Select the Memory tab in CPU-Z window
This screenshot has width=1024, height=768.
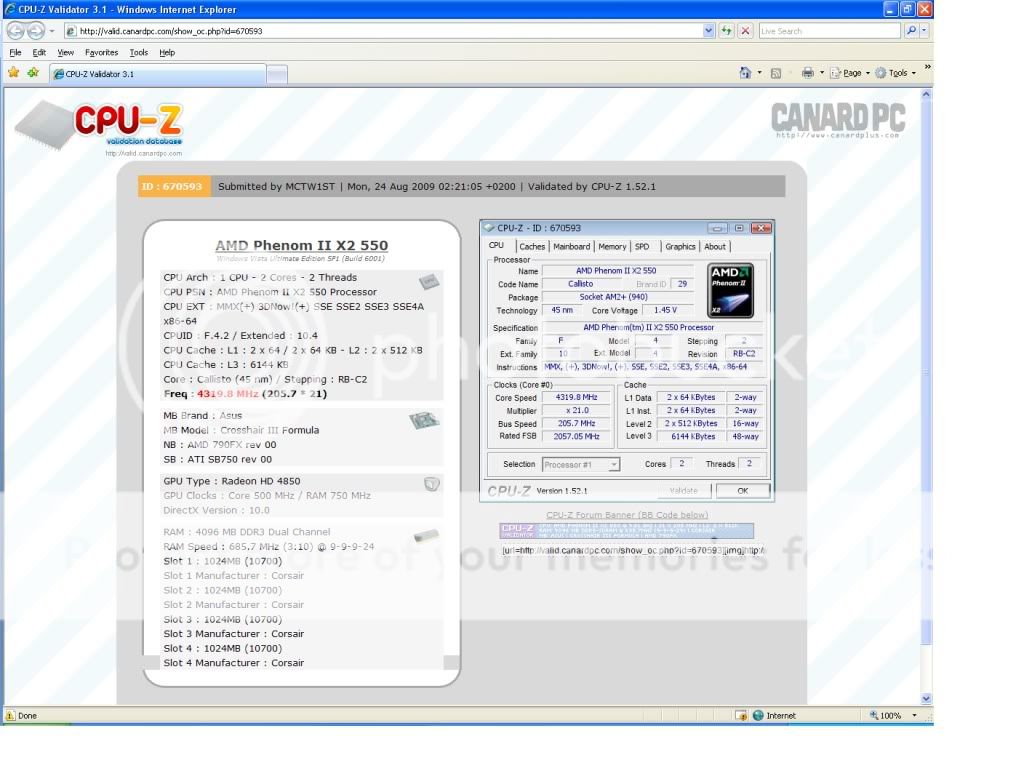tap(612, 247)
